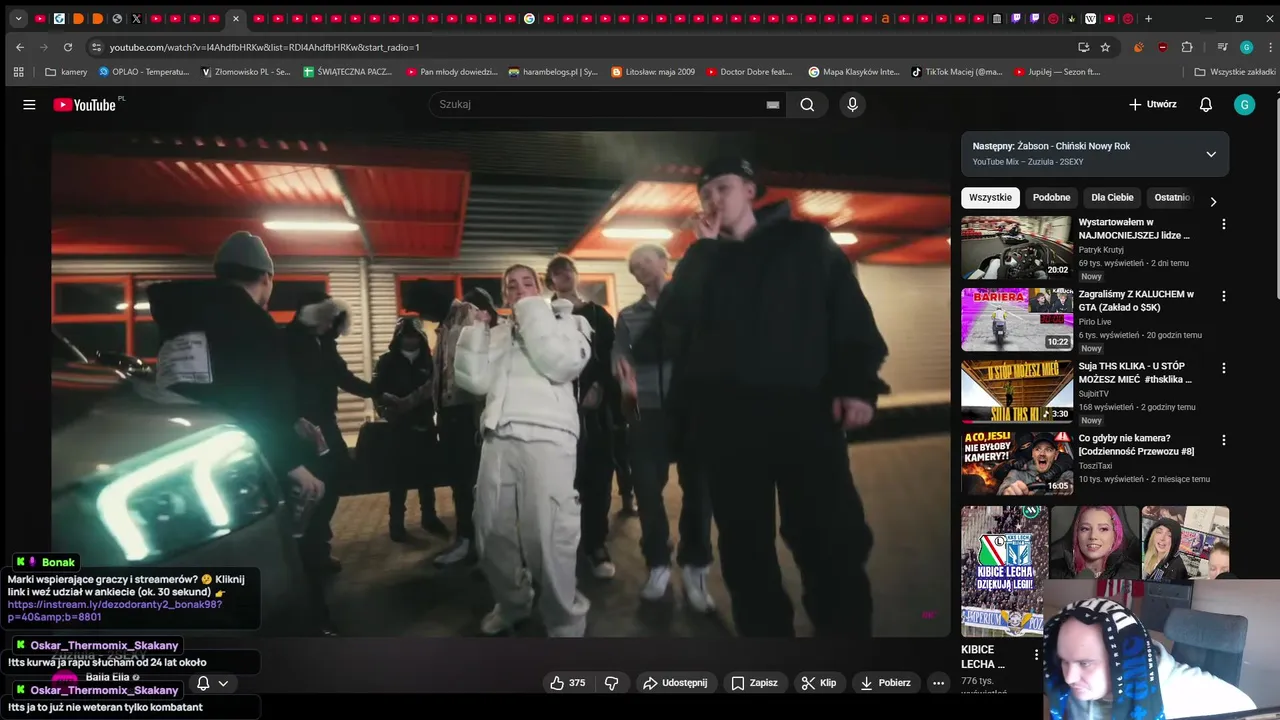Select the Ostatnio filter chip
1280x720 pixels.
[1172, 198]
